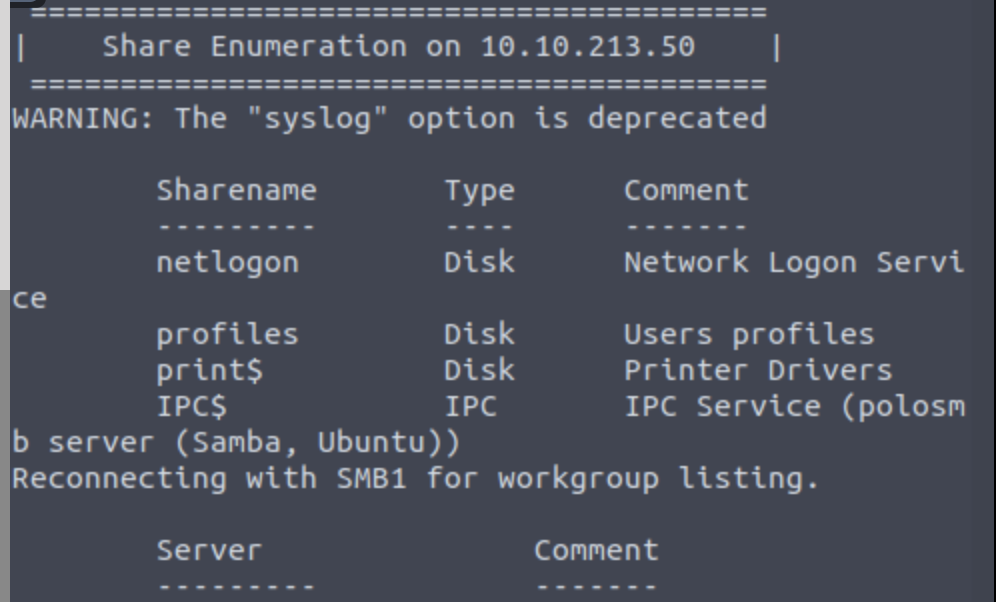
Task: Click the IP address 10.10.213.50
Action: pos(587,46)
